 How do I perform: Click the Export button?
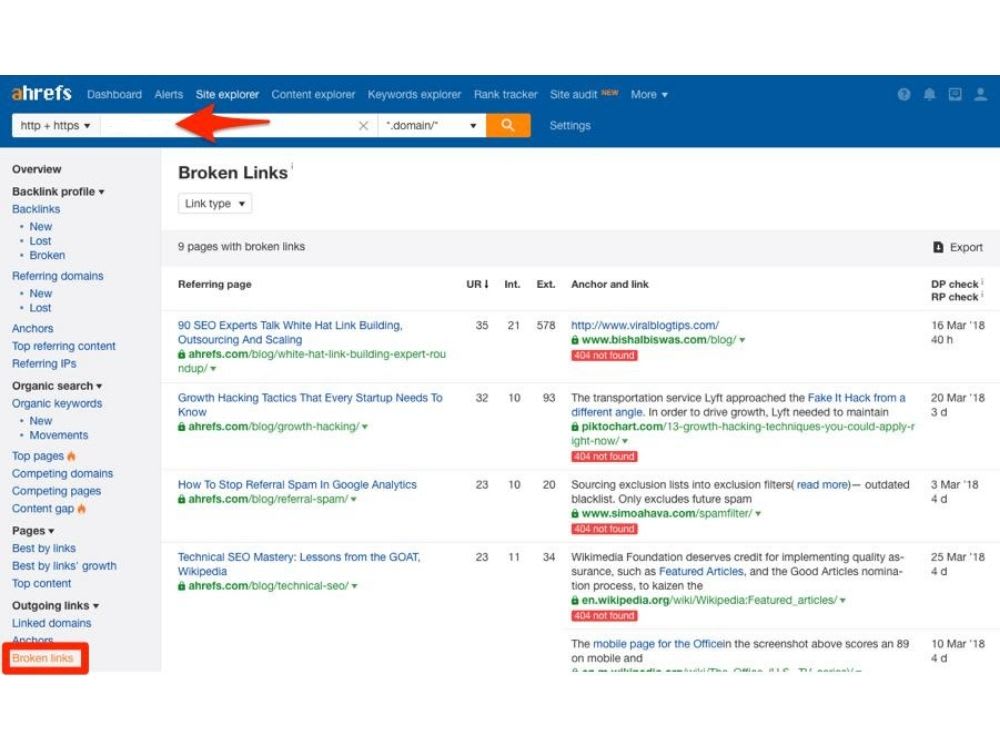tap(958, 247)
